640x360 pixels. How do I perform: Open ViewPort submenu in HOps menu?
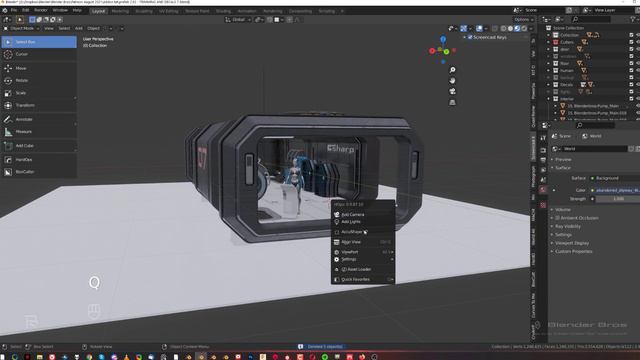click(362, 252)
